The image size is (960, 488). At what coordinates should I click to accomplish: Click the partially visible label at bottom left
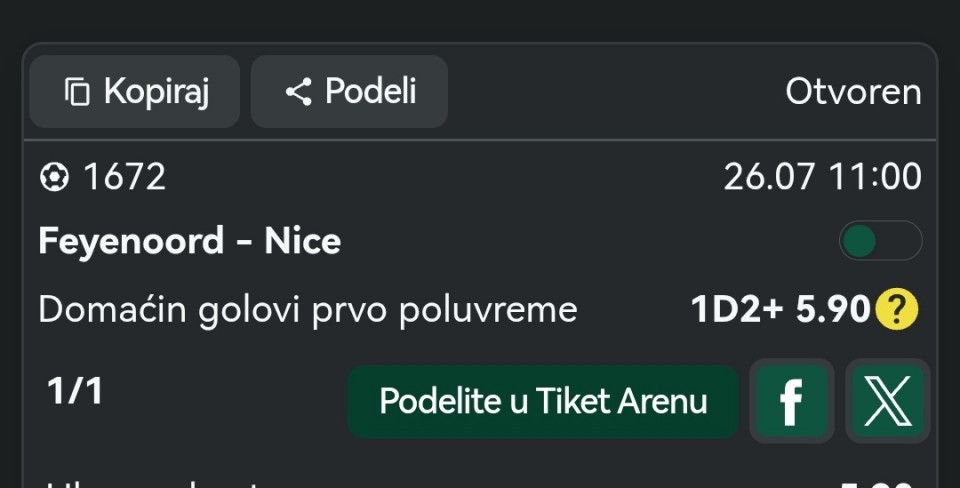(x=153, y=484)
